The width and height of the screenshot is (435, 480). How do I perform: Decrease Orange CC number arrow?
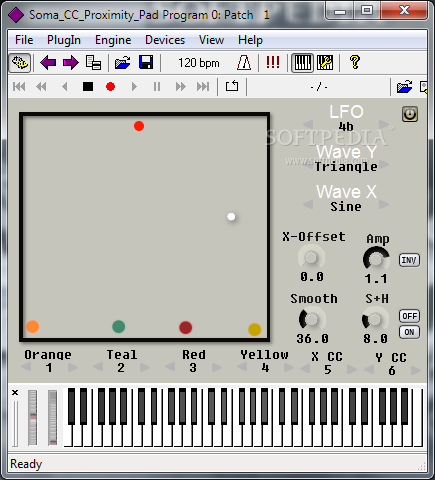pos(26,367)
